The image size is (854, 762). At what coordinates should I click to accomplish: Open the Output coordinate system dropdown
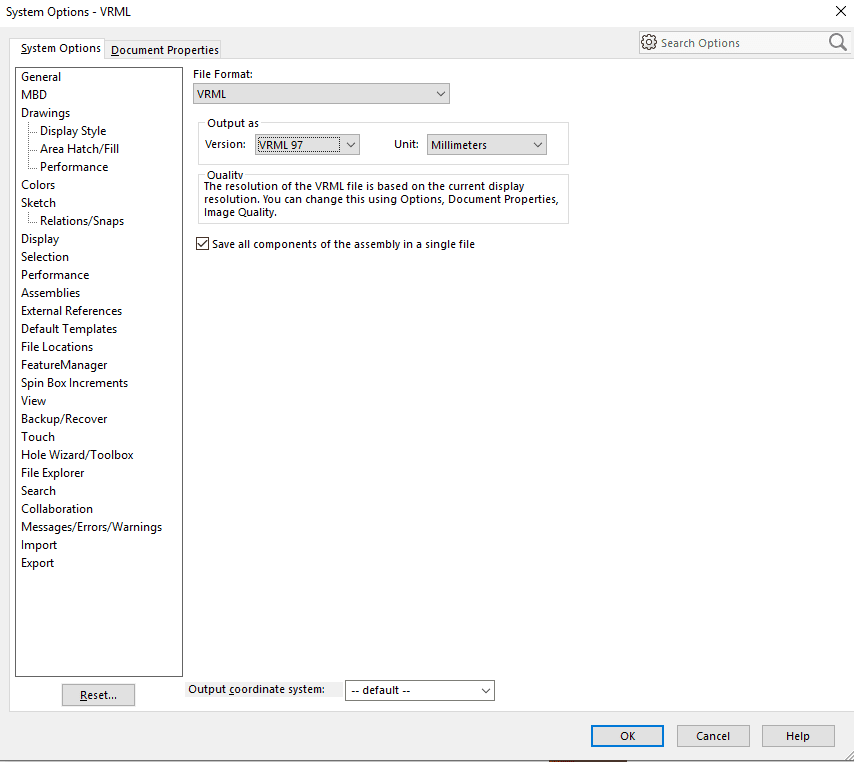pos(419,690)
